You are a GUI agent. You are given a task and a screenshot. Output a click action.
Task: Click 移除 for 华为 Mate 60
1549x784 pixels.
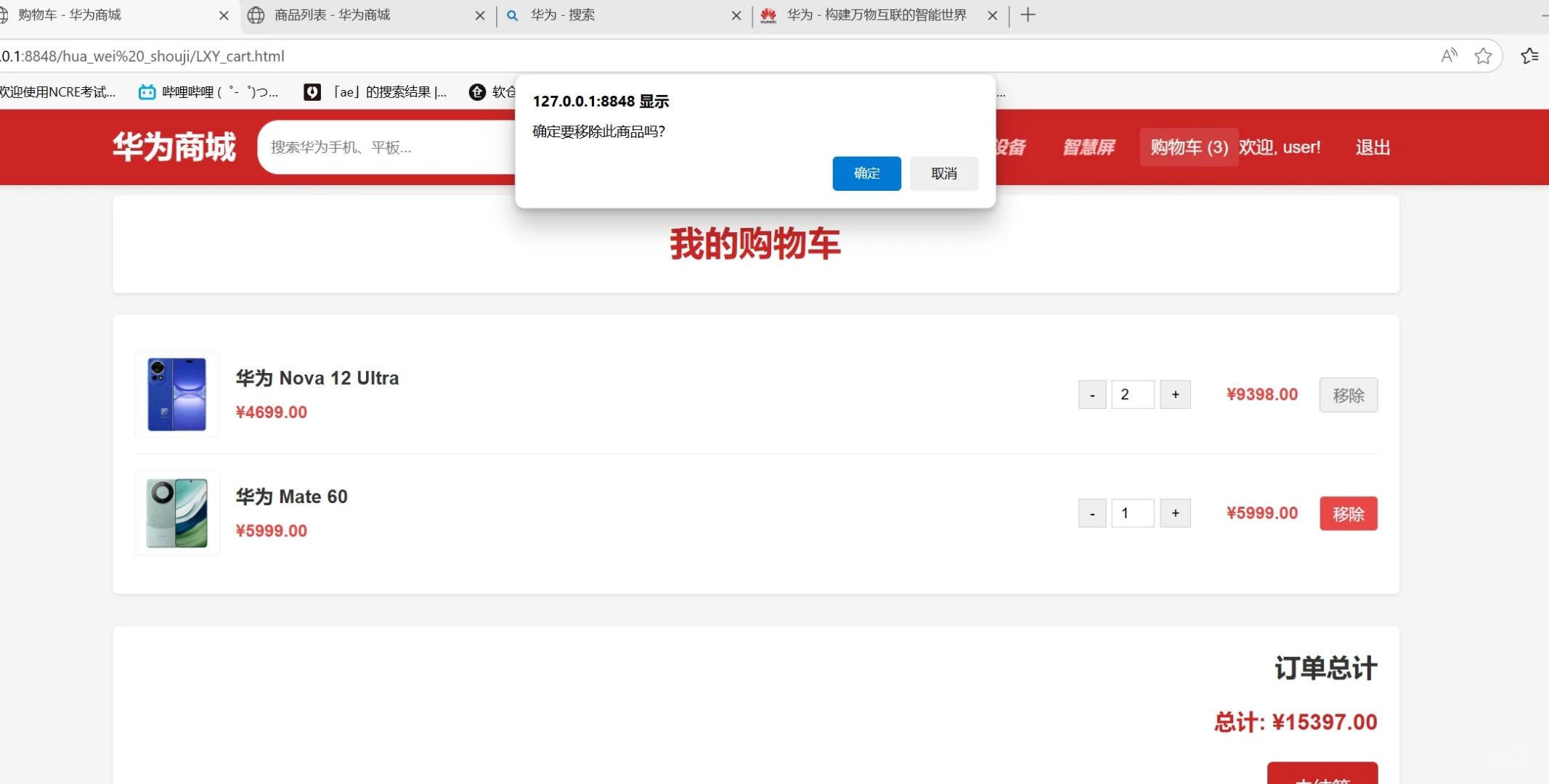tap(1349, 513)
